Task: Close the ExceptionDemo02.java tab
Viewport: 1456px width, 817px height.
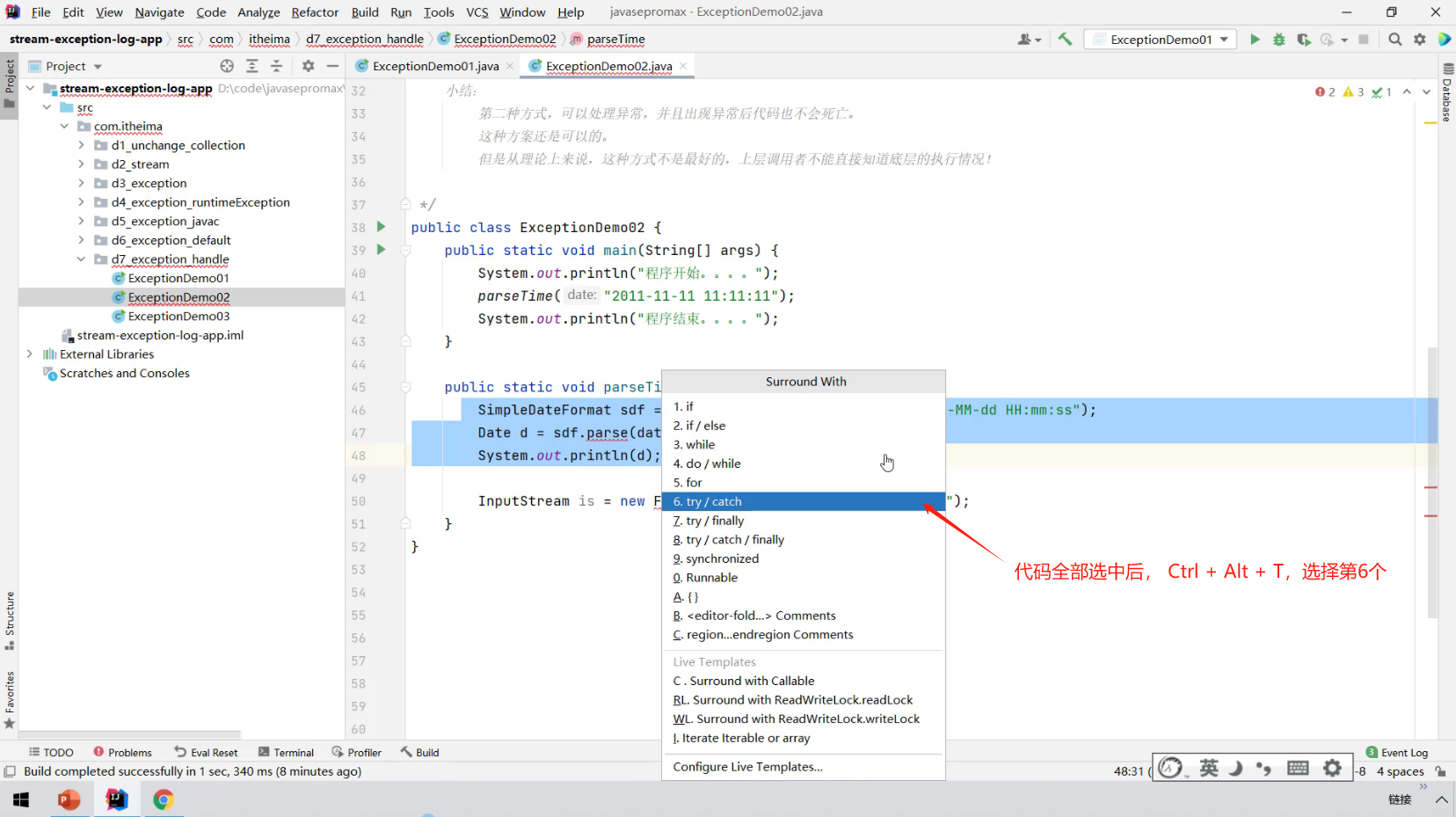Action: click(x=683, y=66)
